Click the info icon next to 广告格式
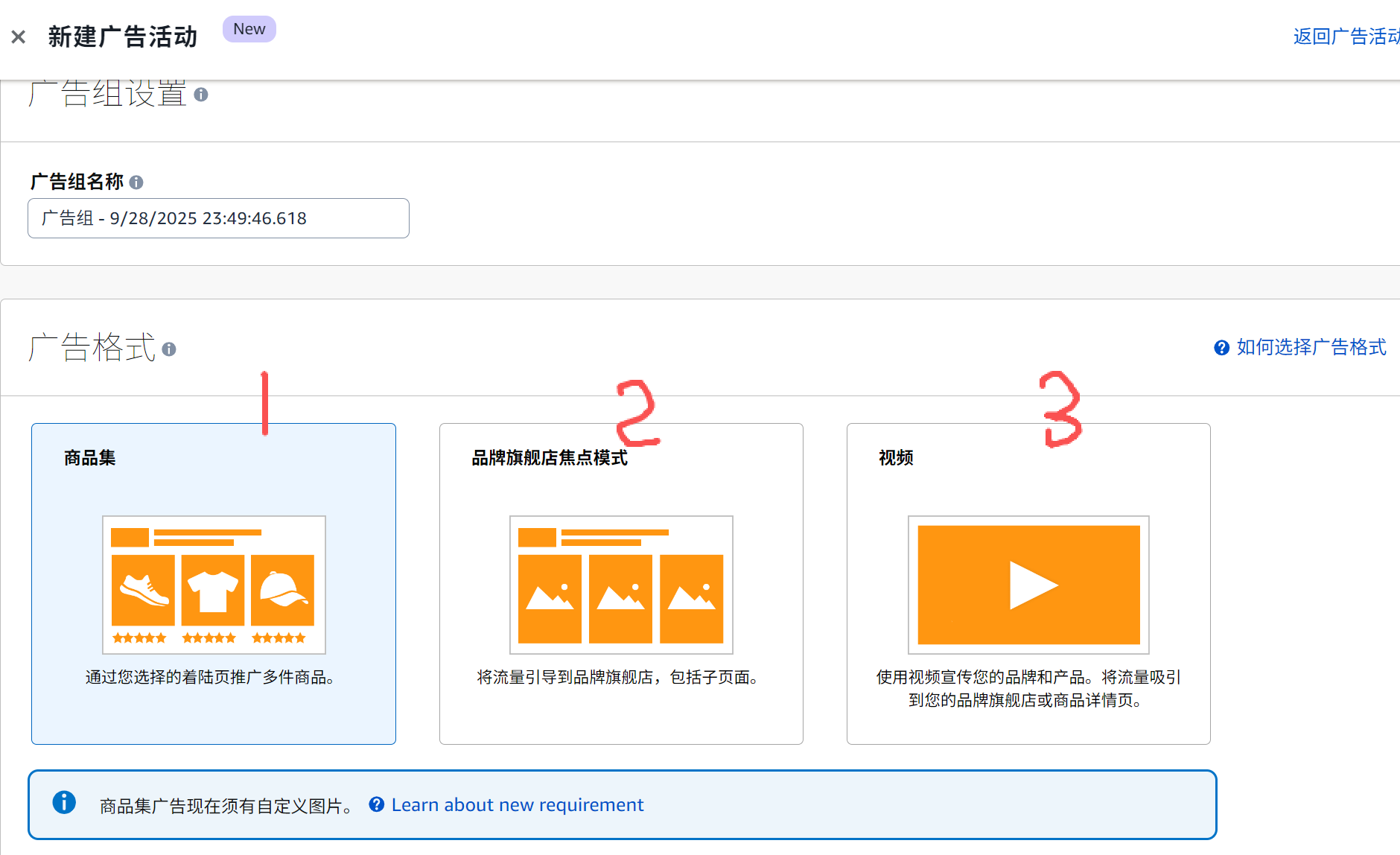Viewport: 1400px width, 855px height. pyautogui.click(x=169, y=349)
